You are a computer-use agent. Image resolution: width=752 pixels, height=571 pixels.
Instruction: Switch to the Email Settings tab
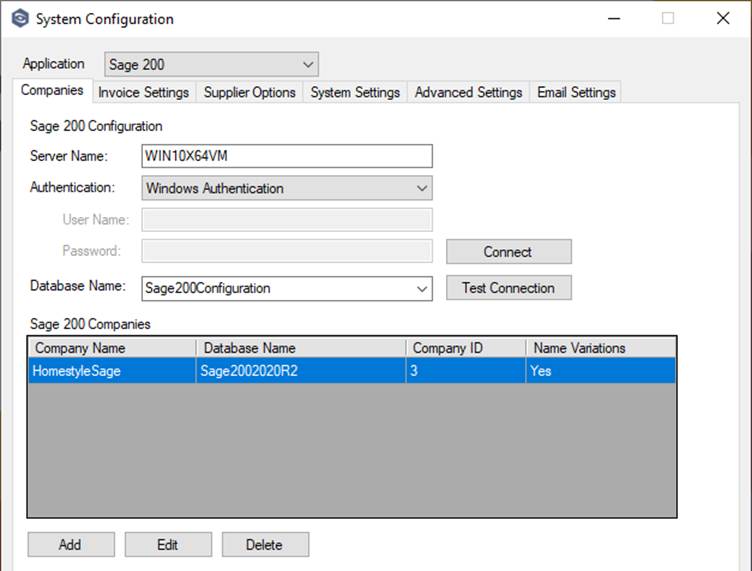(x=576, y=93)
